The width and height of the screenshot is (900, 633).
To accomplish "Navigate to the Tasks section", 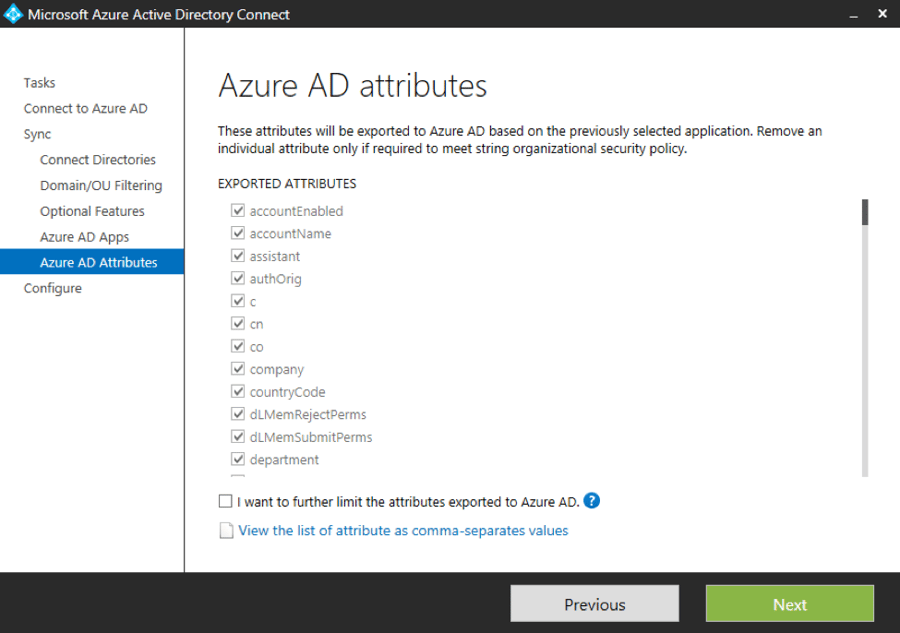I will pyautogui.click(x=39, y=83).
